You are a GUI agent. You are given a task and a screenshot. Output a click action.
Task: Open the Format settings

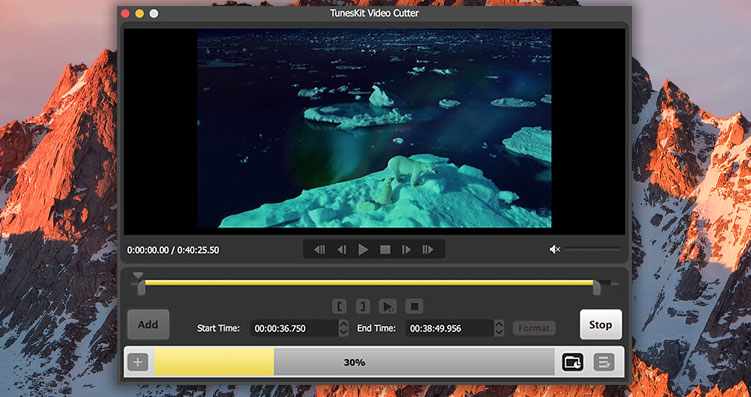pos(534,329)
